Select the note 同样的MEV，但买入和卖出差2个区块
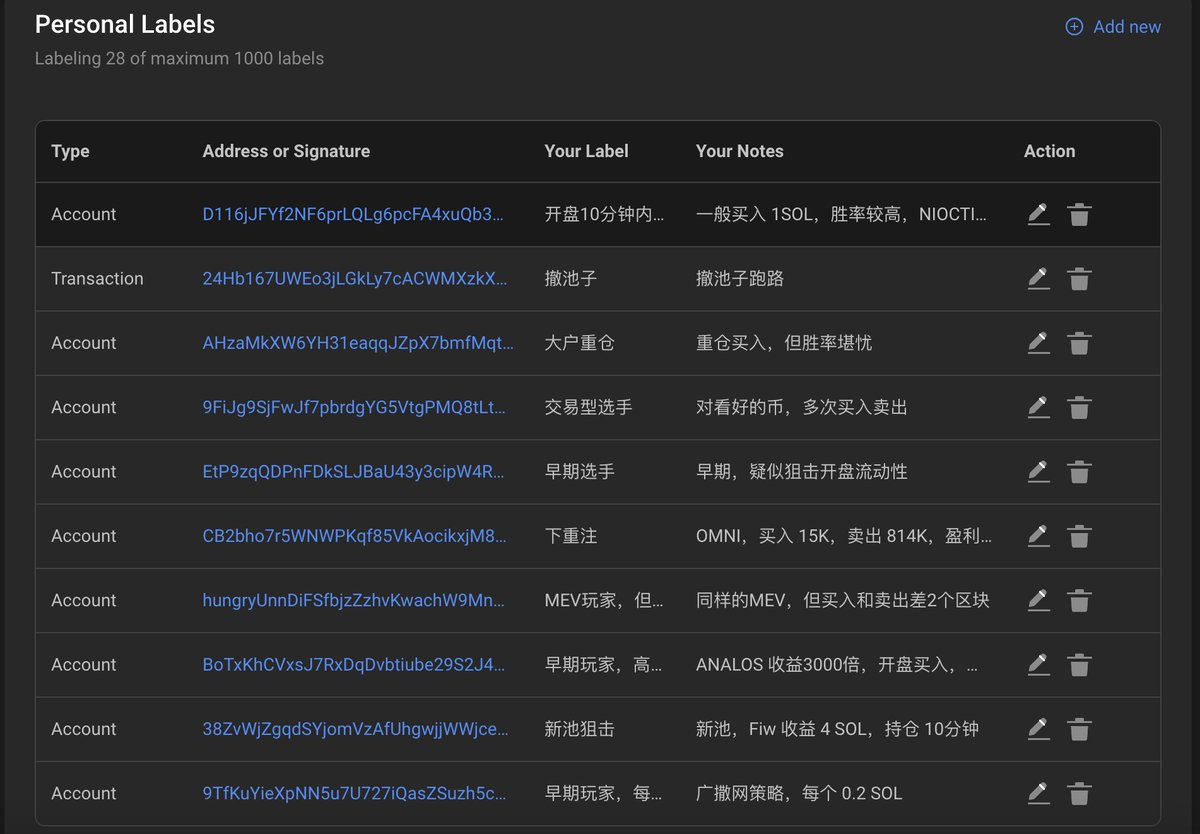Viewport: 1200px width, 834px height. coord(843,600)
